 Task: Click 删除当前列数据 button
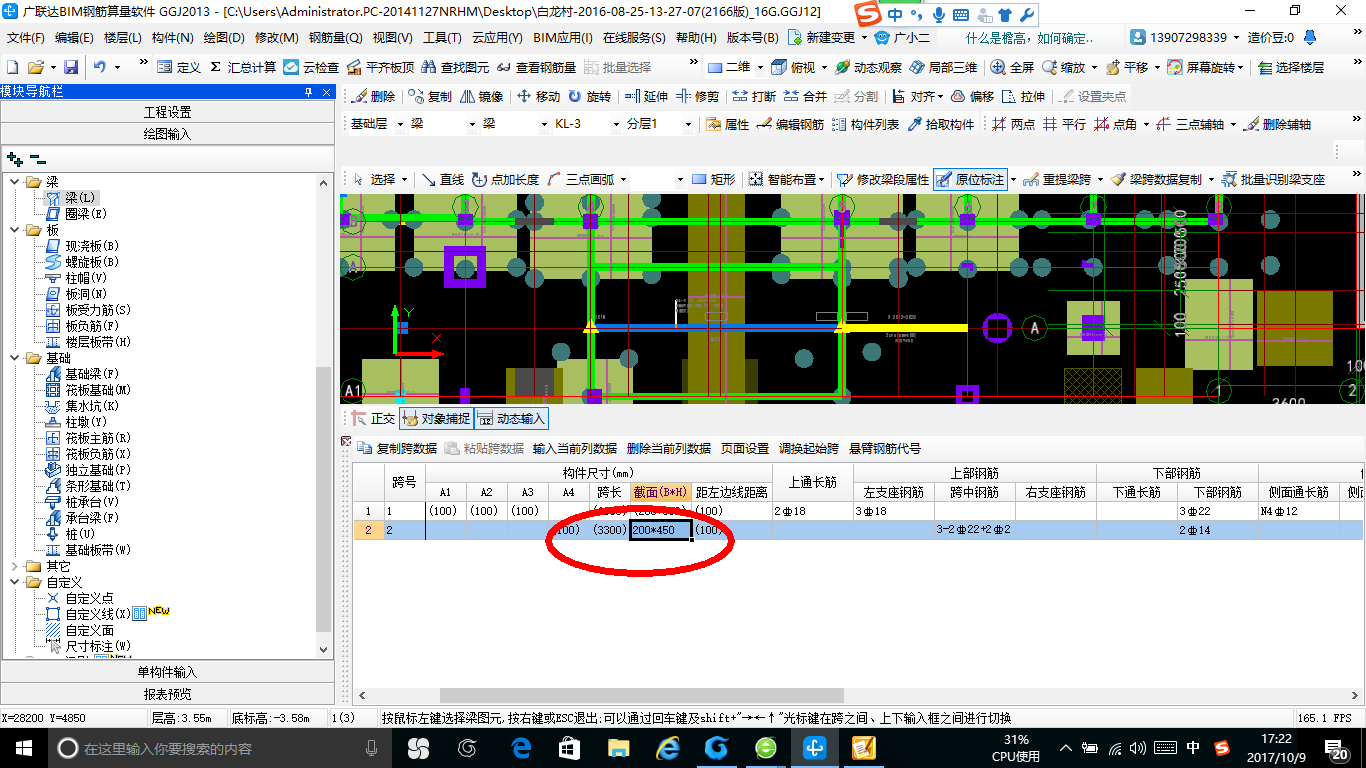point(669,448)
